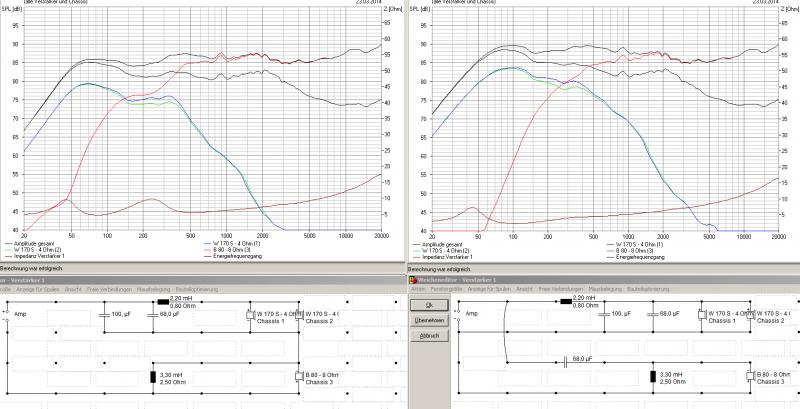800x409 pixels.
Task: Open the Fenstergröße menu in right editor
Action: coord(446,289)
